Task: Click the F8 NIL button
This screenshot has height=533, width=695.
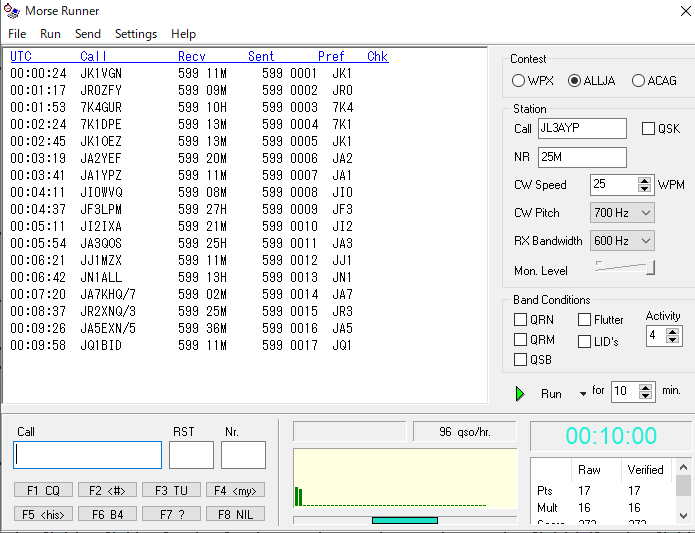Action: tap(235, 514)
